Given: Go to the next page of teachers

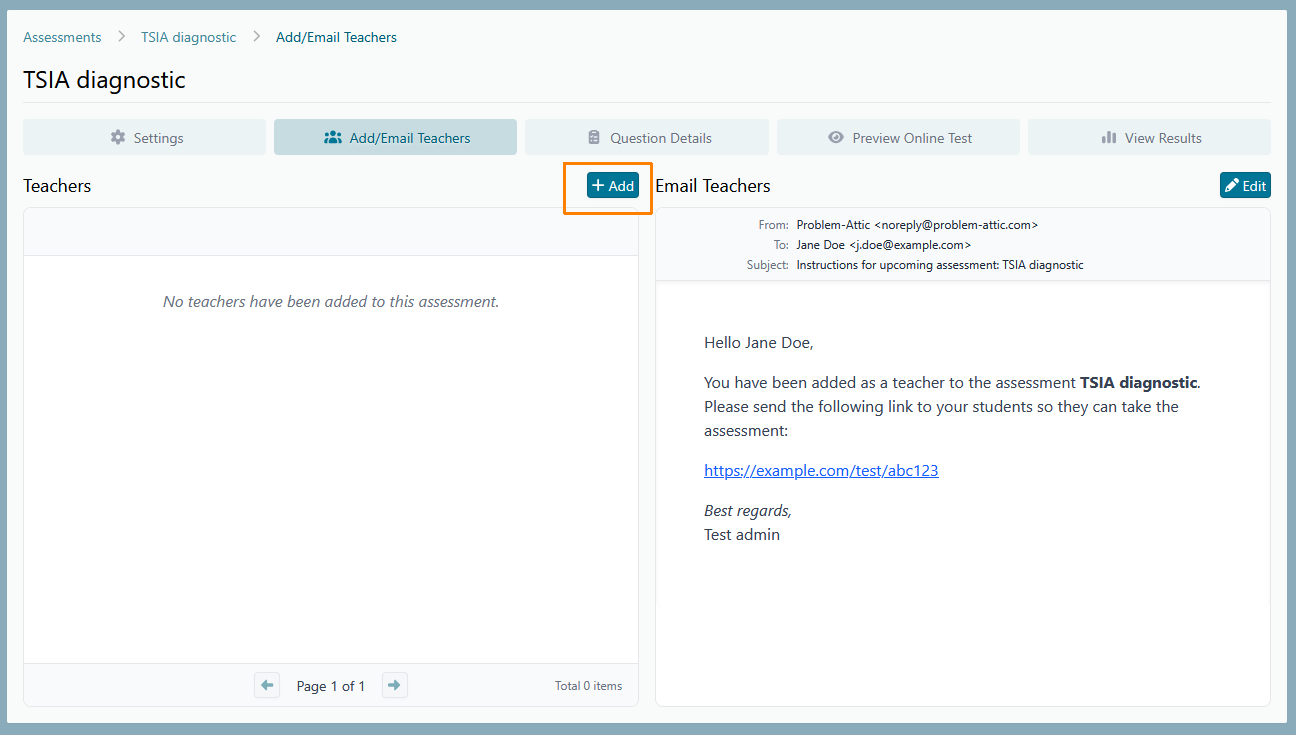Looking at the screenshot, I should 394,685.
